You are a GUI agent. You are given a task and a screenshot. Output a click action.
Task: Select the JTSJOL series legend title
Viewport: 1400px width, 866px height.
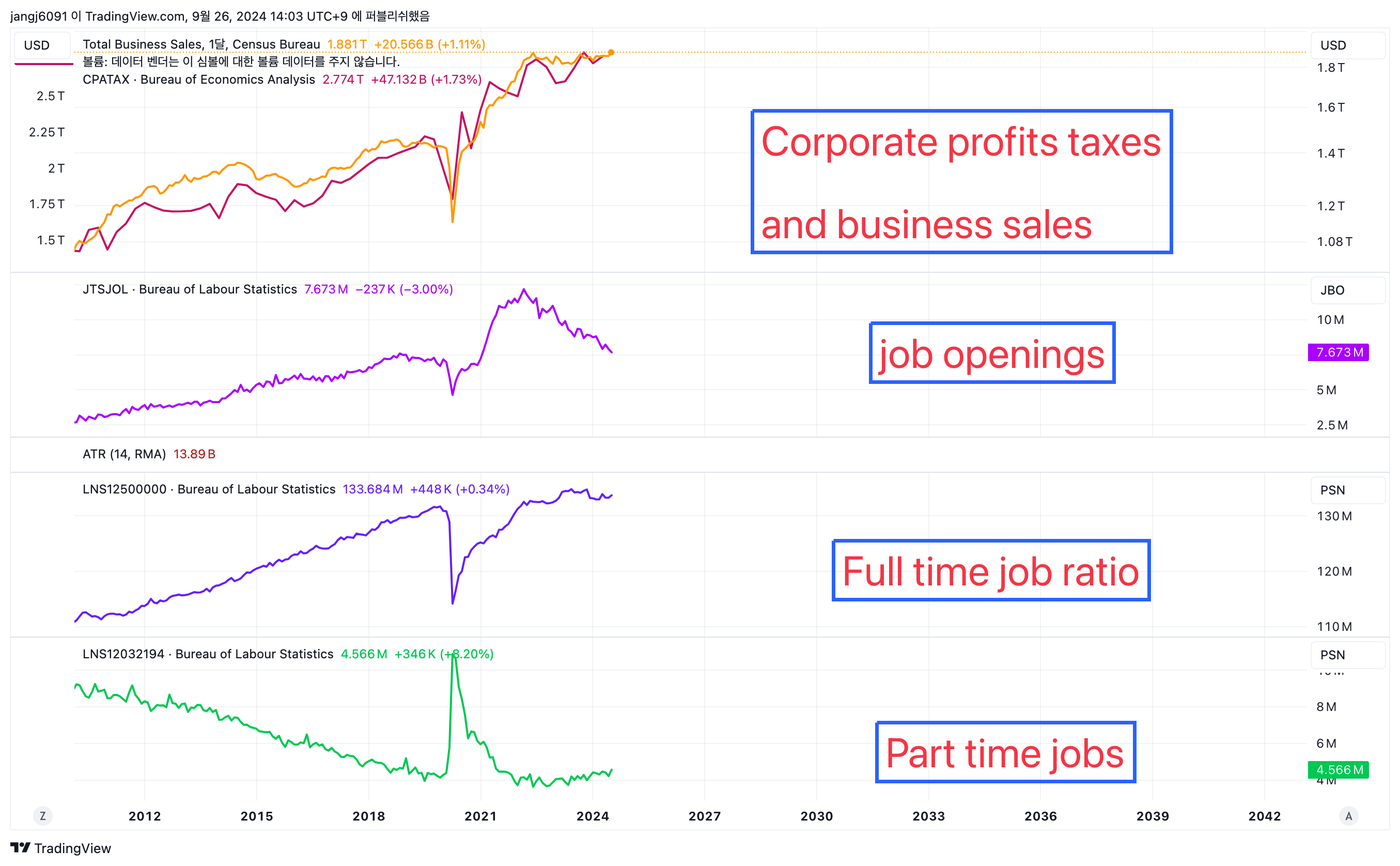(x=190, y=289)
